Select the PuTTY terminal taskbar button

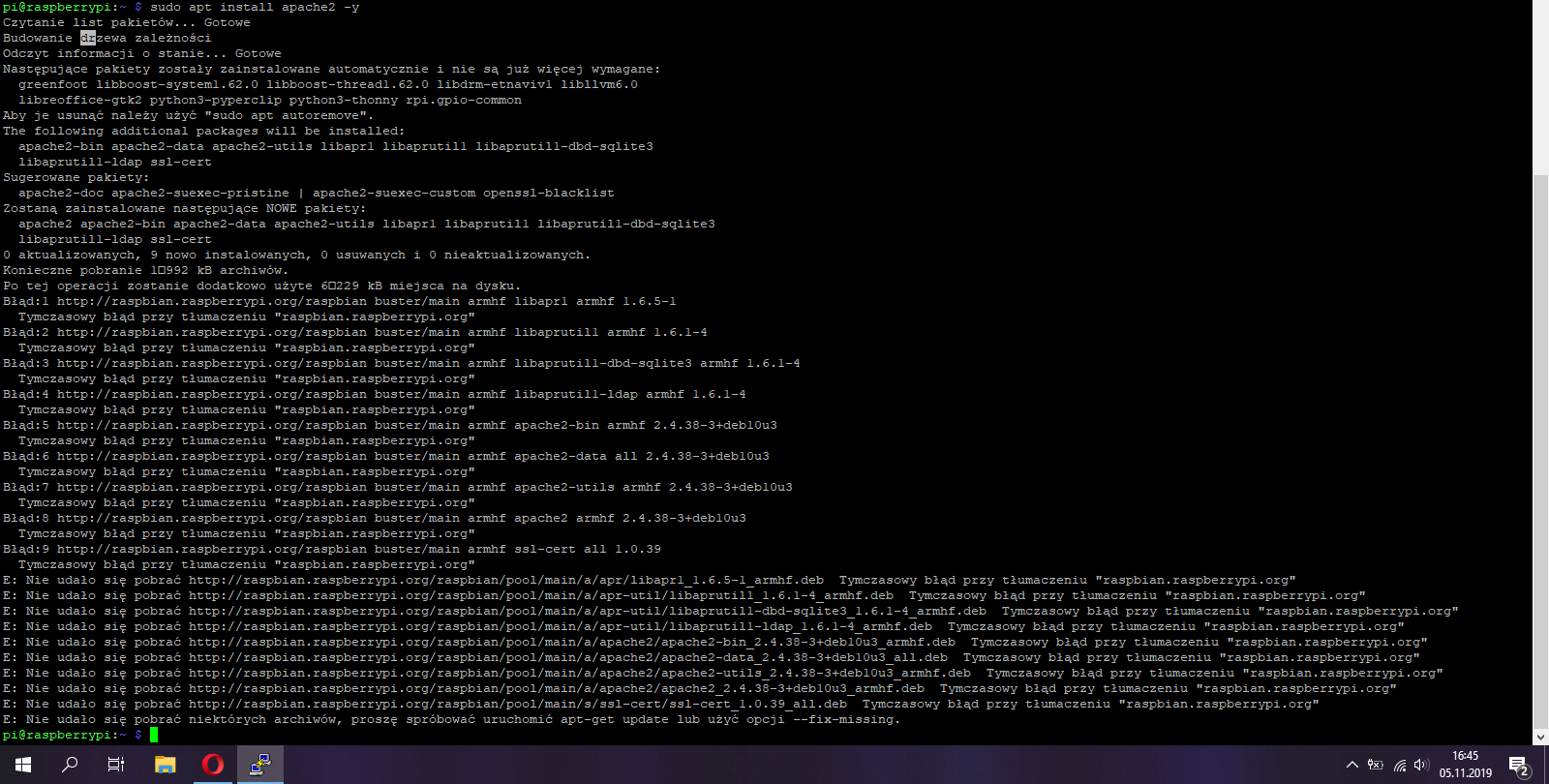tap(260, 765)
